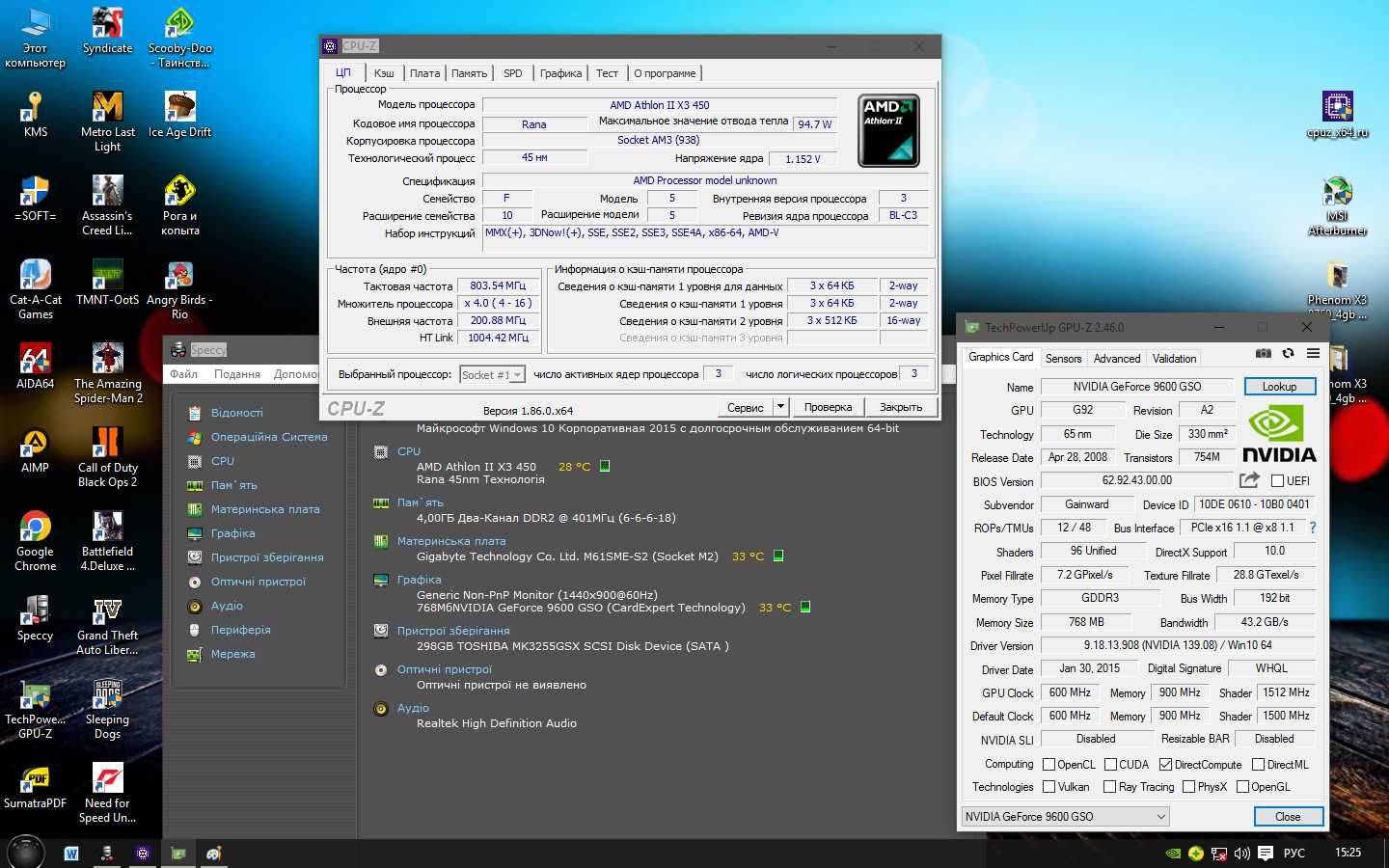Toggle the Ray Tracing checkbox
The width and height of the screenshot is (1389, 868).
pyautogui.click(x=1109, y=787)
